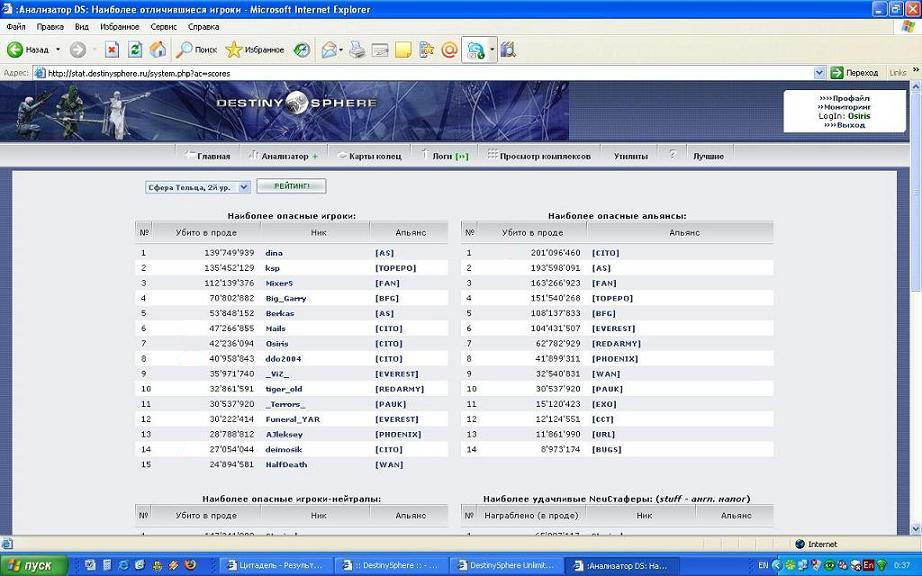The height and width of the screenshot is (576, 922).
Task: Click the Stop loading icon
Action: click(x=112, y=49)
